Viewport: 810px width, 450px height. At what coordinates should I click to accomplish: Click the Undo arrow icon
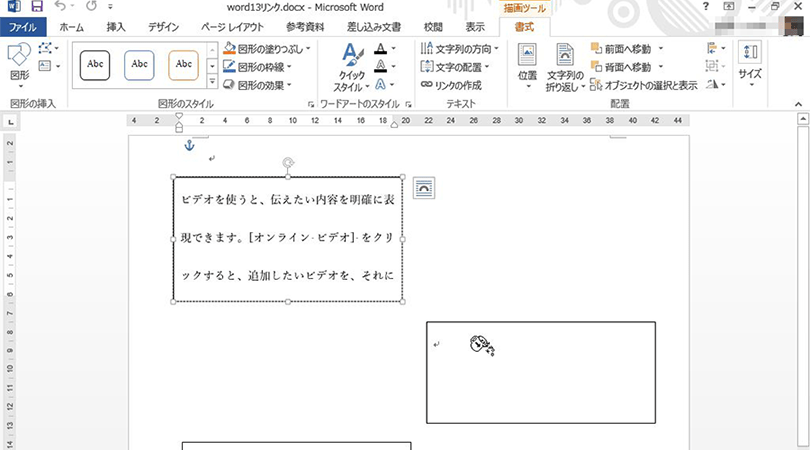tap(60, 7)
